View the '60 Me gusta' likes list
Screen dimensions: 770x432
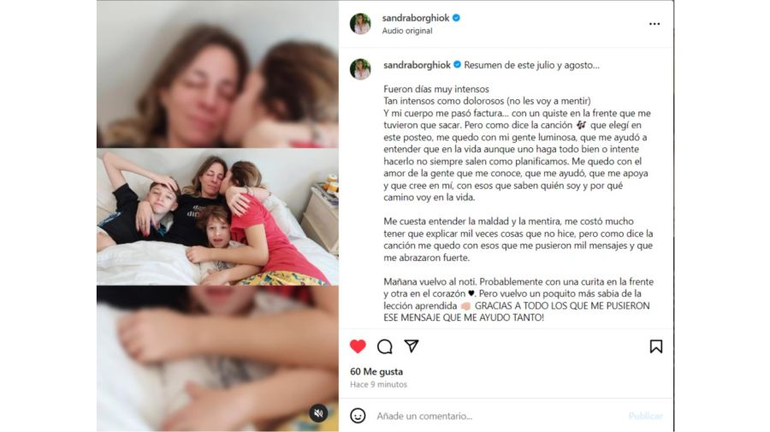click(376, 372)
